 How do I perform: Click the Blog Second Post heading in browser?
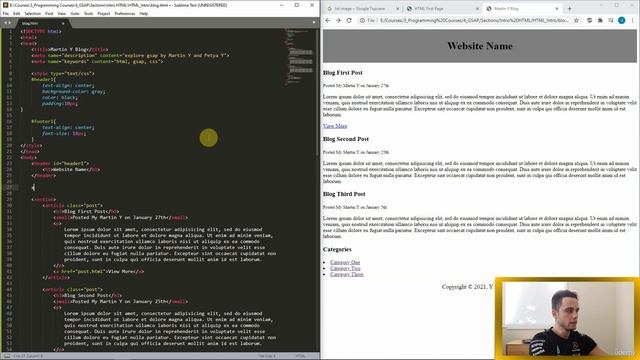pyautogui.click(x=346, y=139)
